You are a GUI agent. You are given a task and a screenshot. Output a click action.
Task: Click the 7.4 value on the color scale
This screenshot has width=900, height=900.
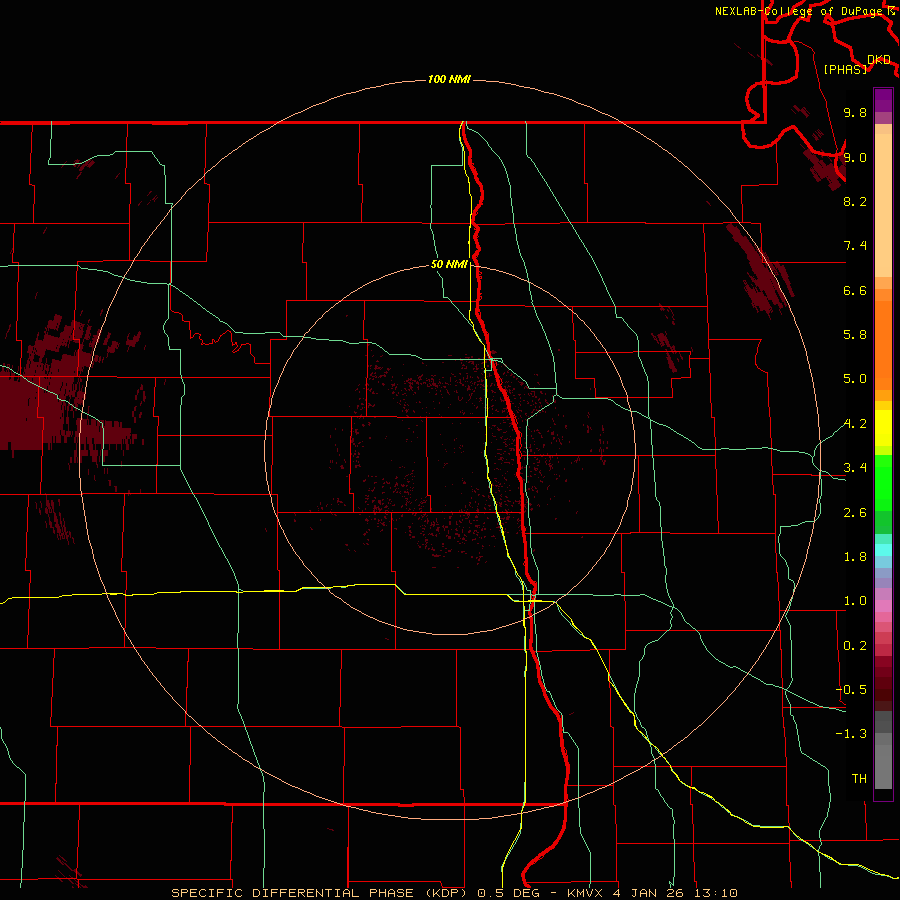(855, 246)
